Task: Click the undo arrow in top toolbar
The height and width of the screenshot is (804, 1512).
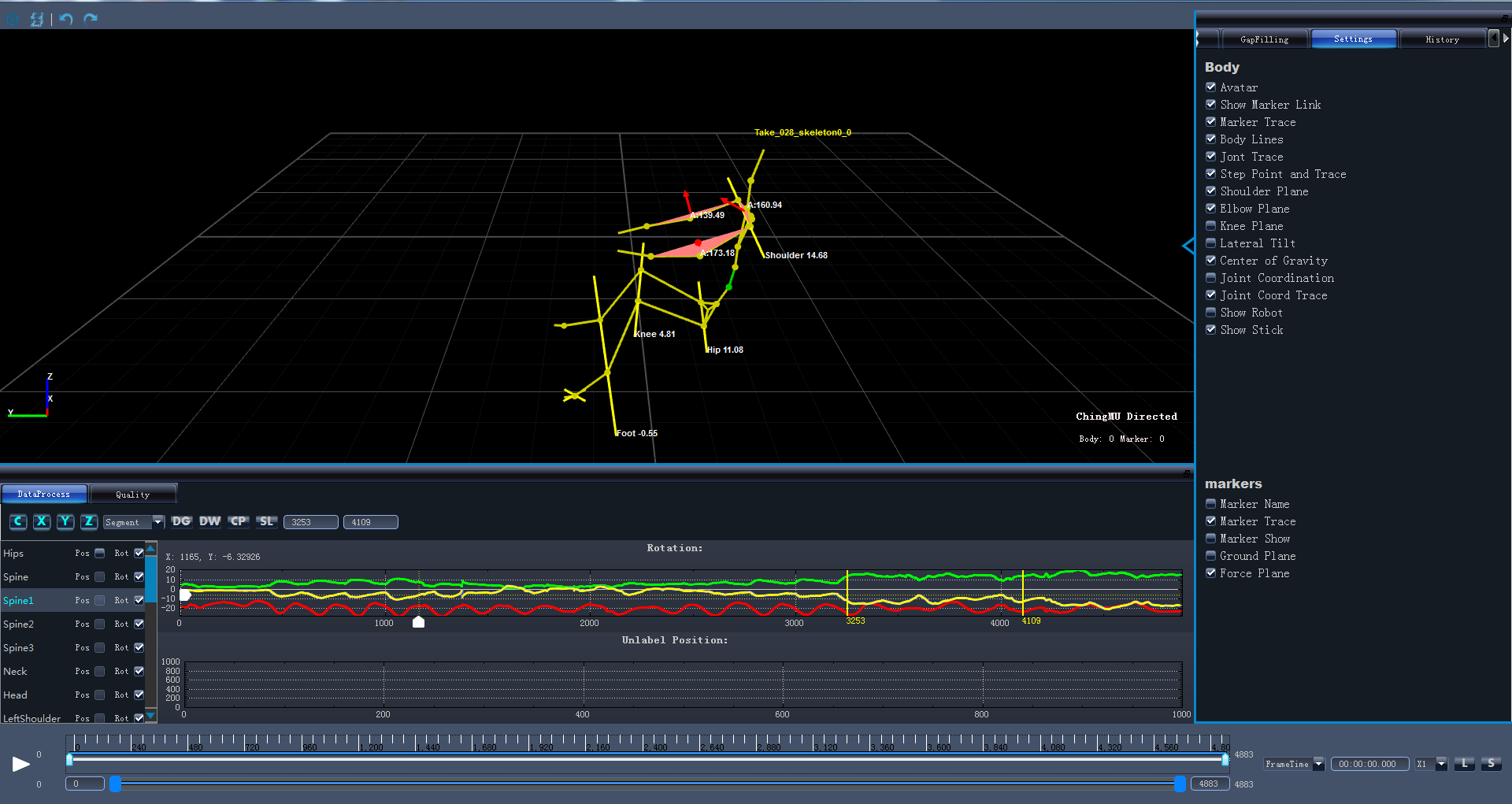Action: 66,19
